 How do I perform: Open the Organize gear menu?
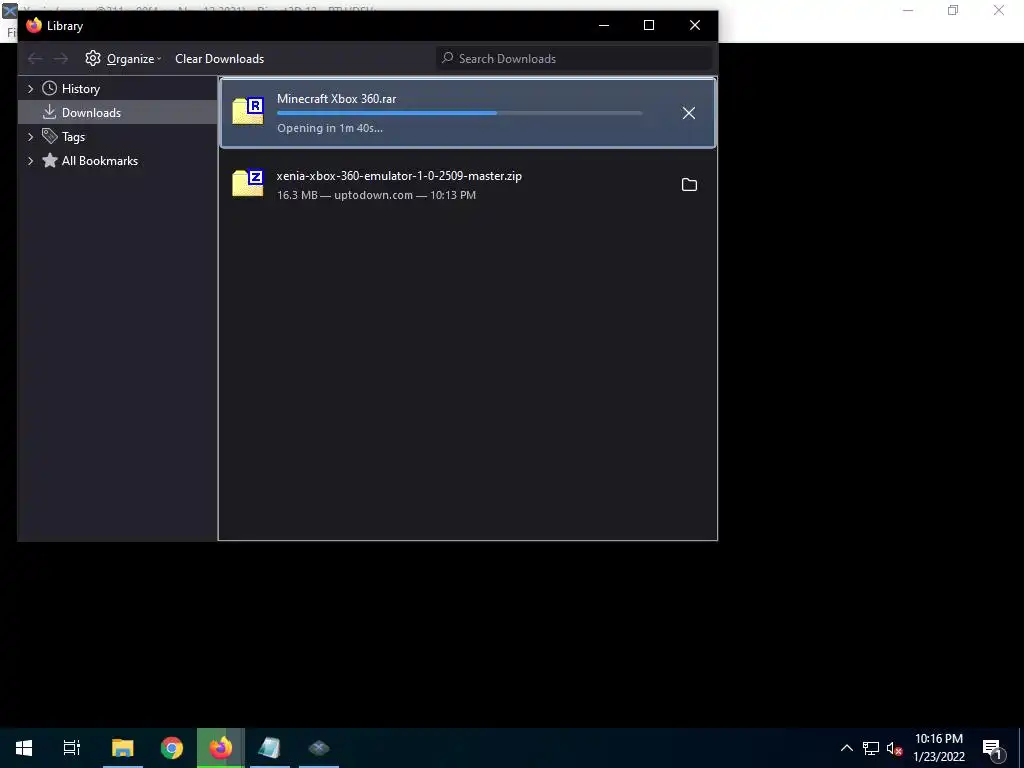tap(123, 59)
